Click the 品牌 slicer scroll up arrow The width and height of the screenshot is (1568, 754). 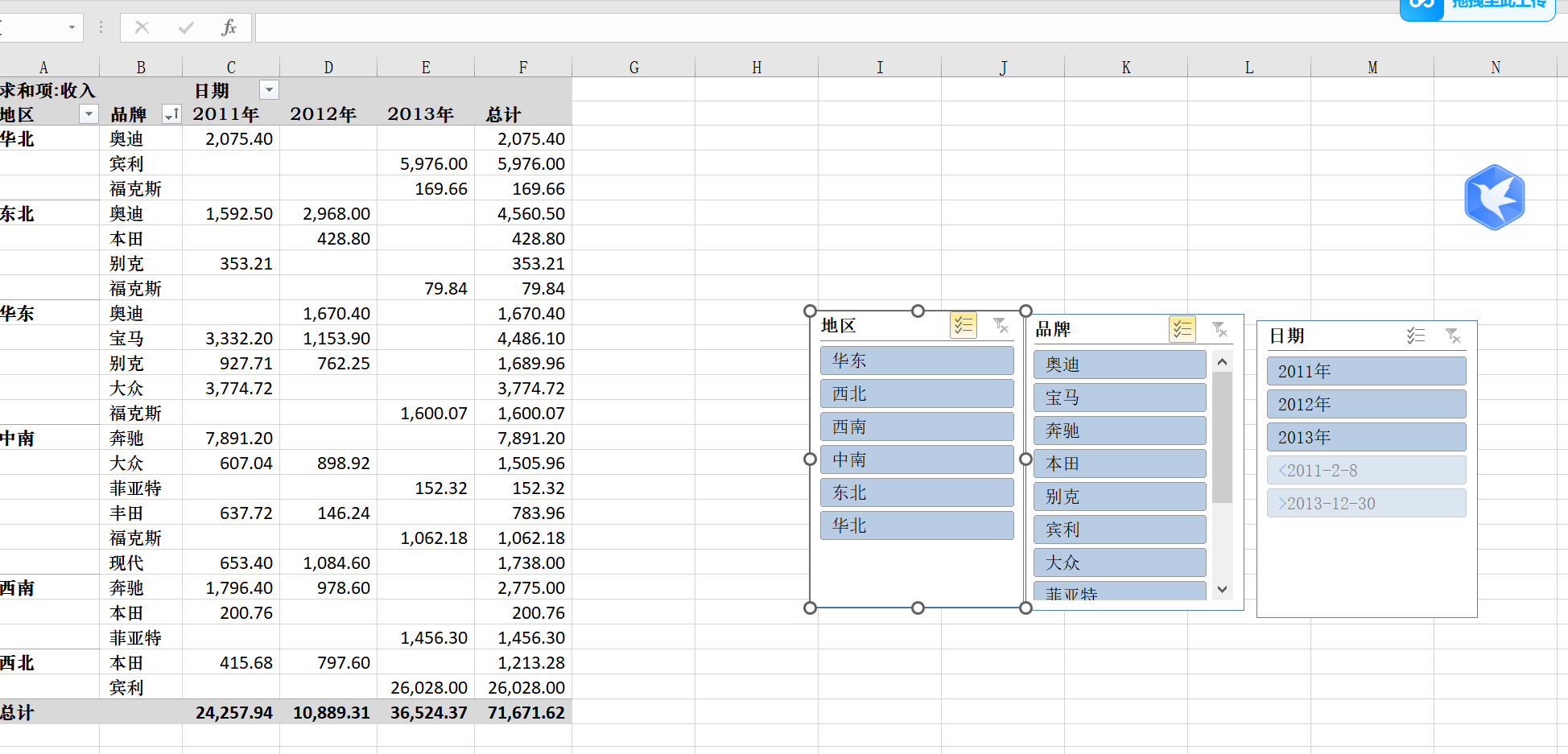[1222, 361]
